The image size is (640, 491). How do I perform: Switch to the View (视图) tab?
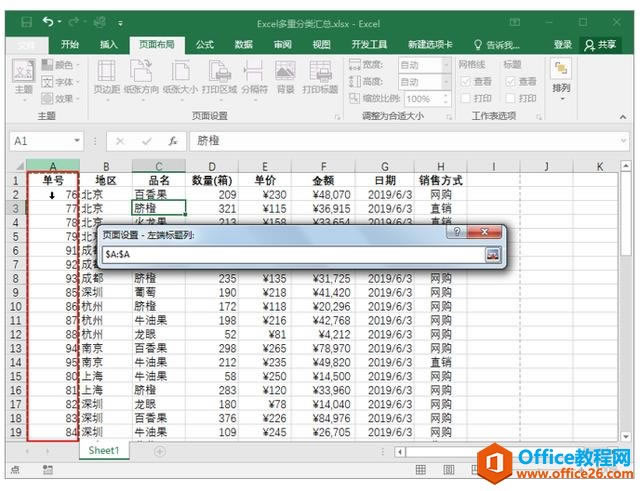click(321, 44)
